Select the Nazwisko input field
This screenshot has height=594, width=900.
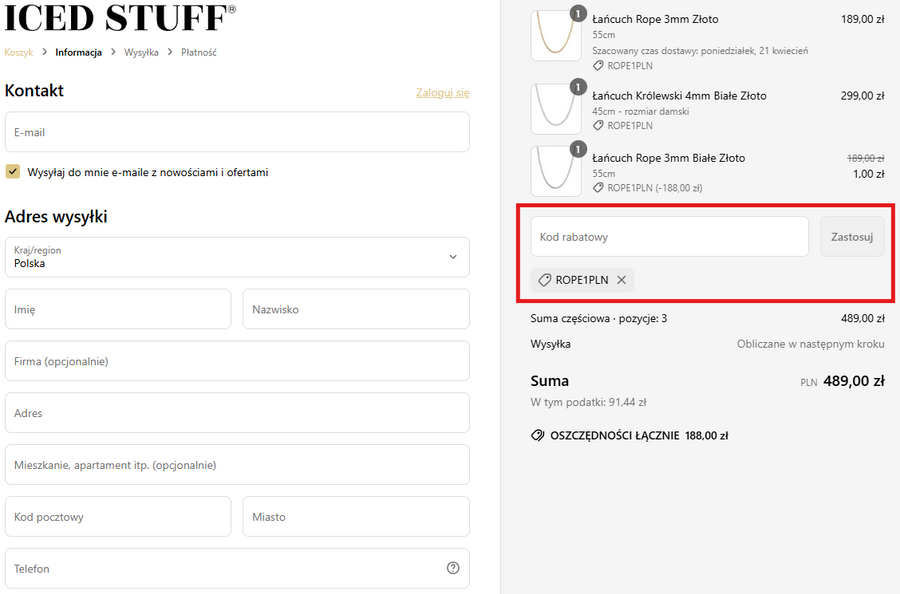356,309
